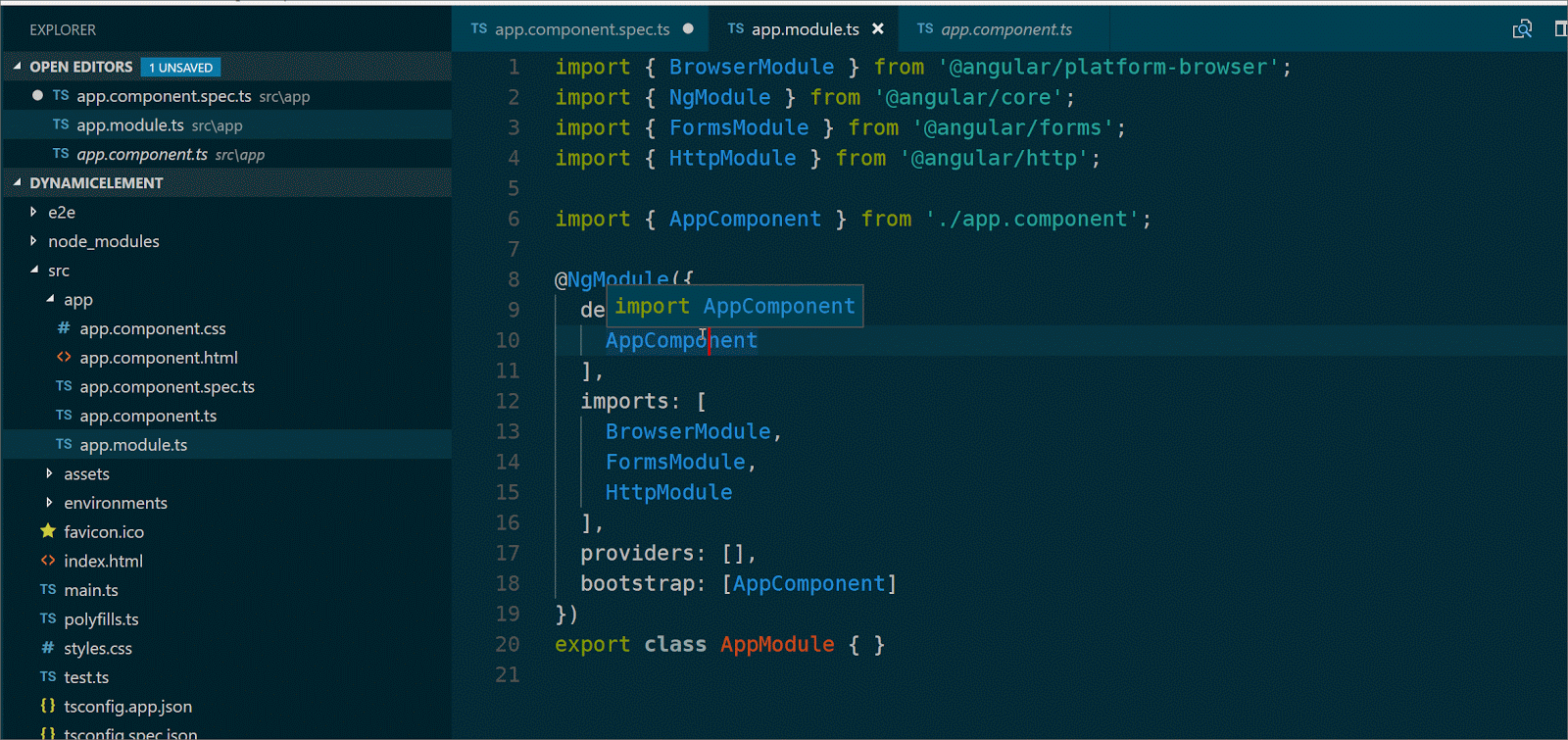
Task: Click AppComponent in the declarations array
Action: 681,340
